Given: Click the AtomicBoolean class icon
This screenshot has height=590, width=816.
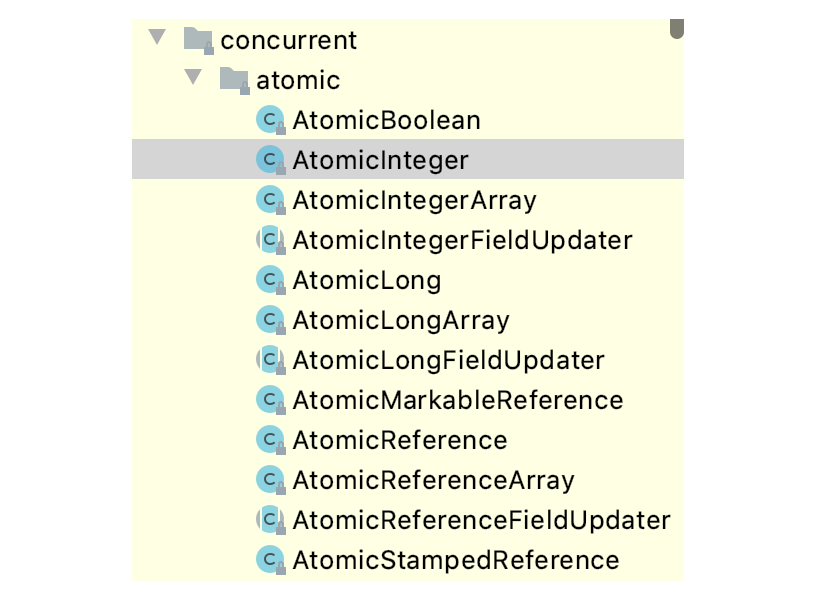Looking at the screenshot, I should (x=270, y=120).
